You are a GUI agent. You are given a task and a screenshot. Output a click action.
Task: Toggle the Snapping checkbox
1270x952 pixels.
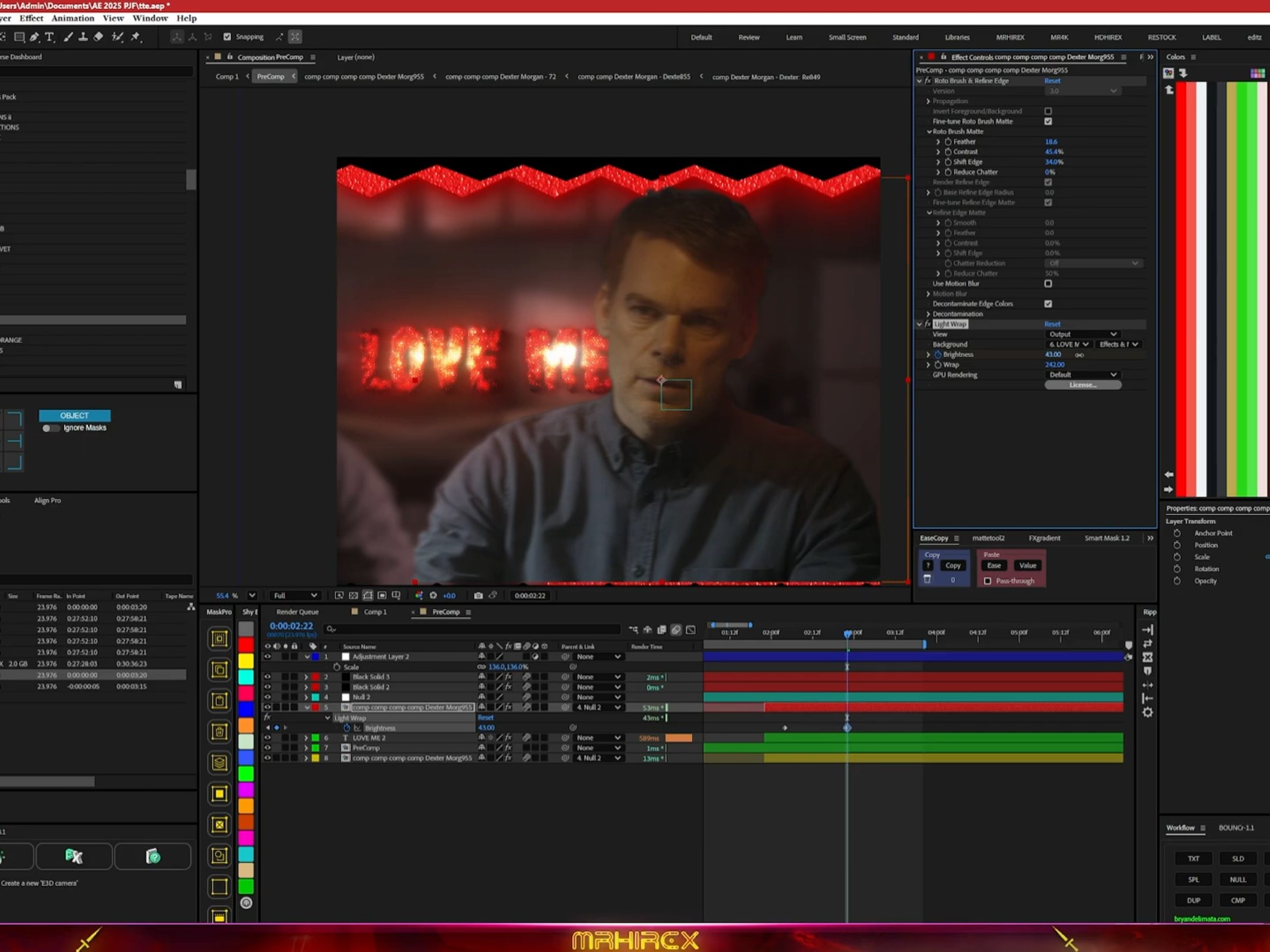pos(228,37)
